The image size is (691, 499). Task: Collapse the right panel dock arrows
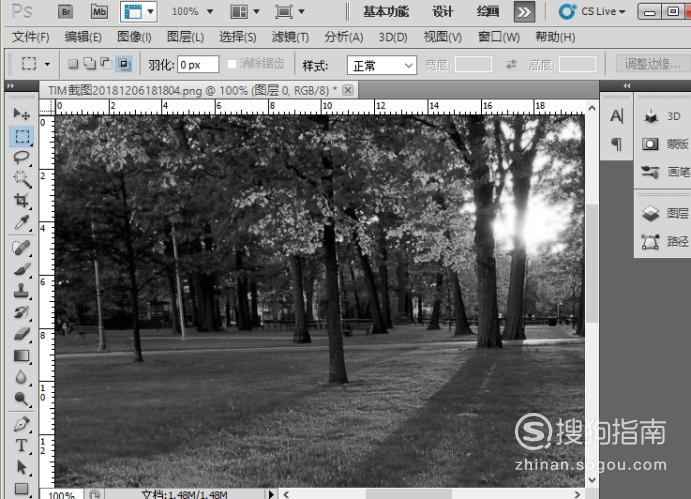[627, 86]
